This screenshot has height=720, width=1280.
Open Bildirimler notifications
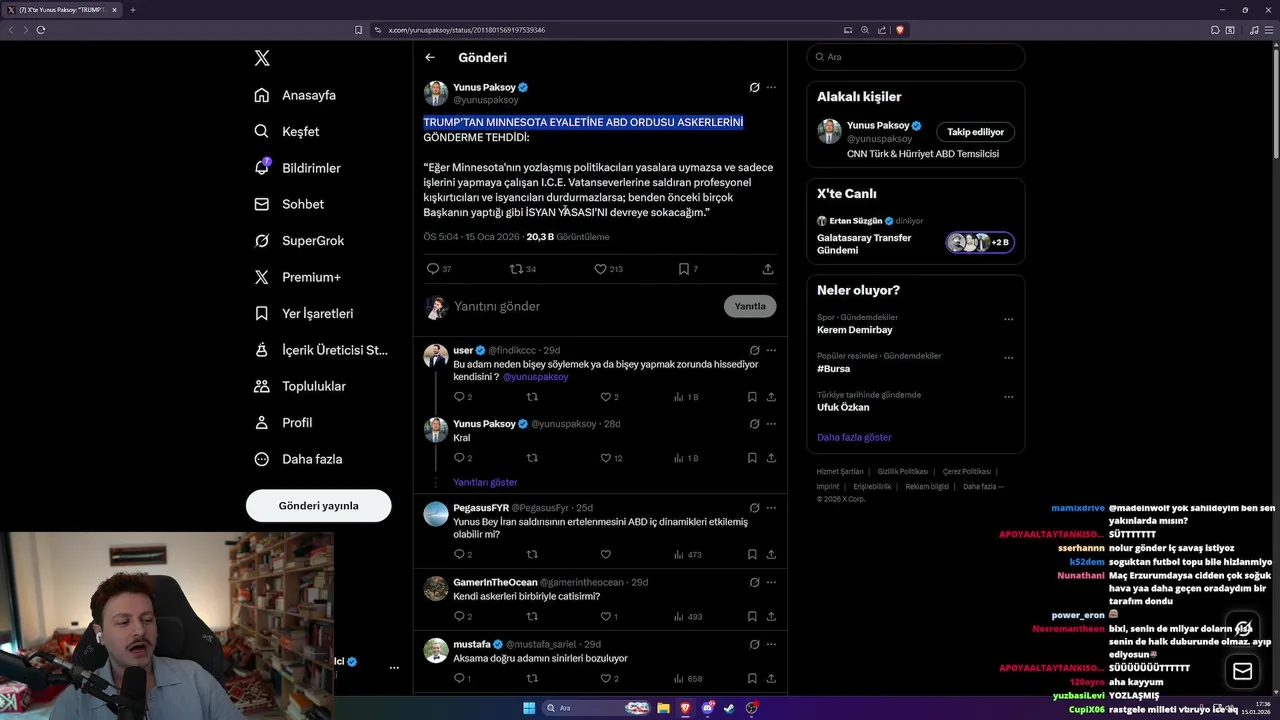coord(297,168)
